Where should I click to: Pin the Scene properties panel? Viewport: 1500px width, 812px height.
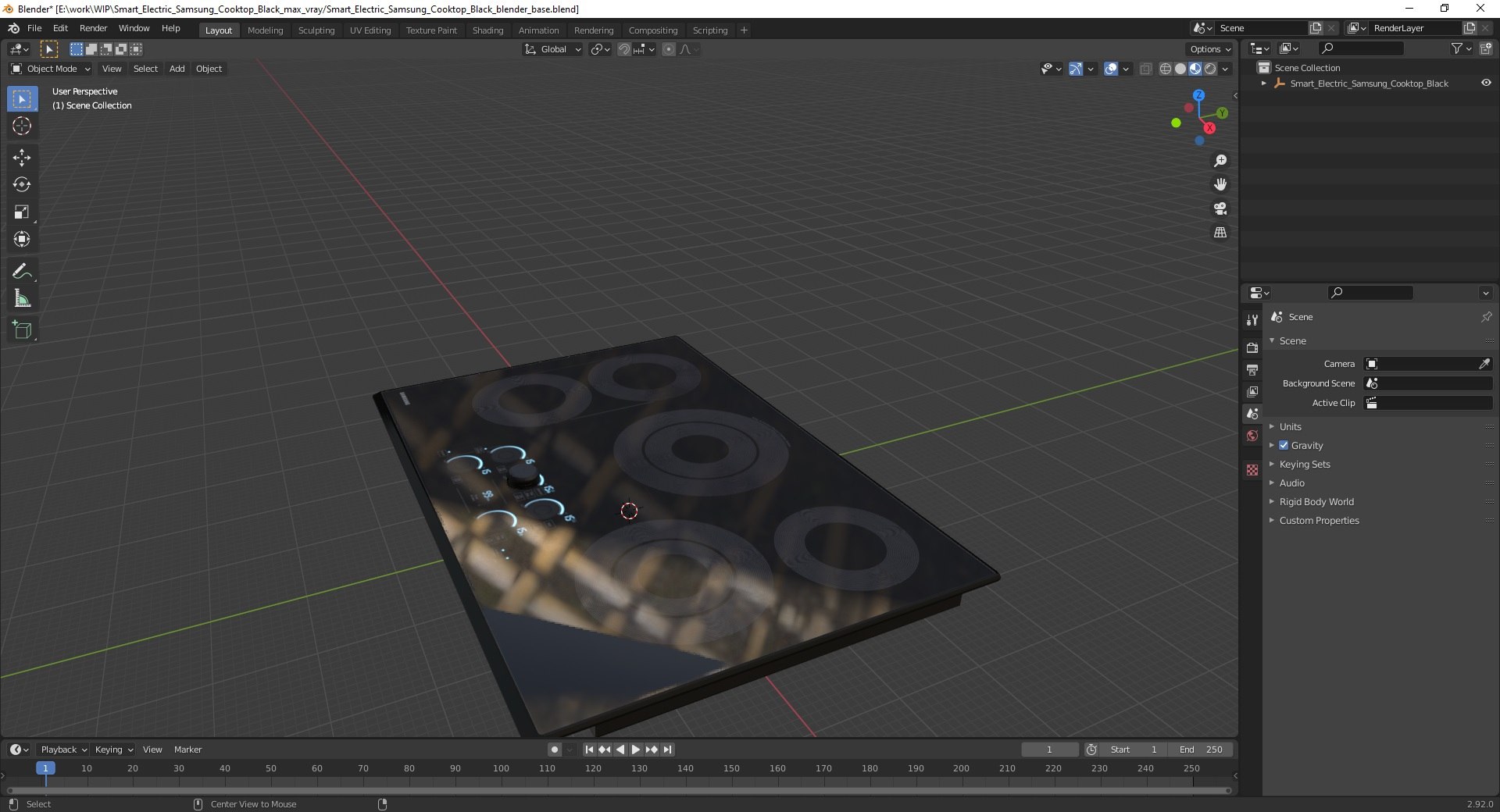pos(1486,317)
